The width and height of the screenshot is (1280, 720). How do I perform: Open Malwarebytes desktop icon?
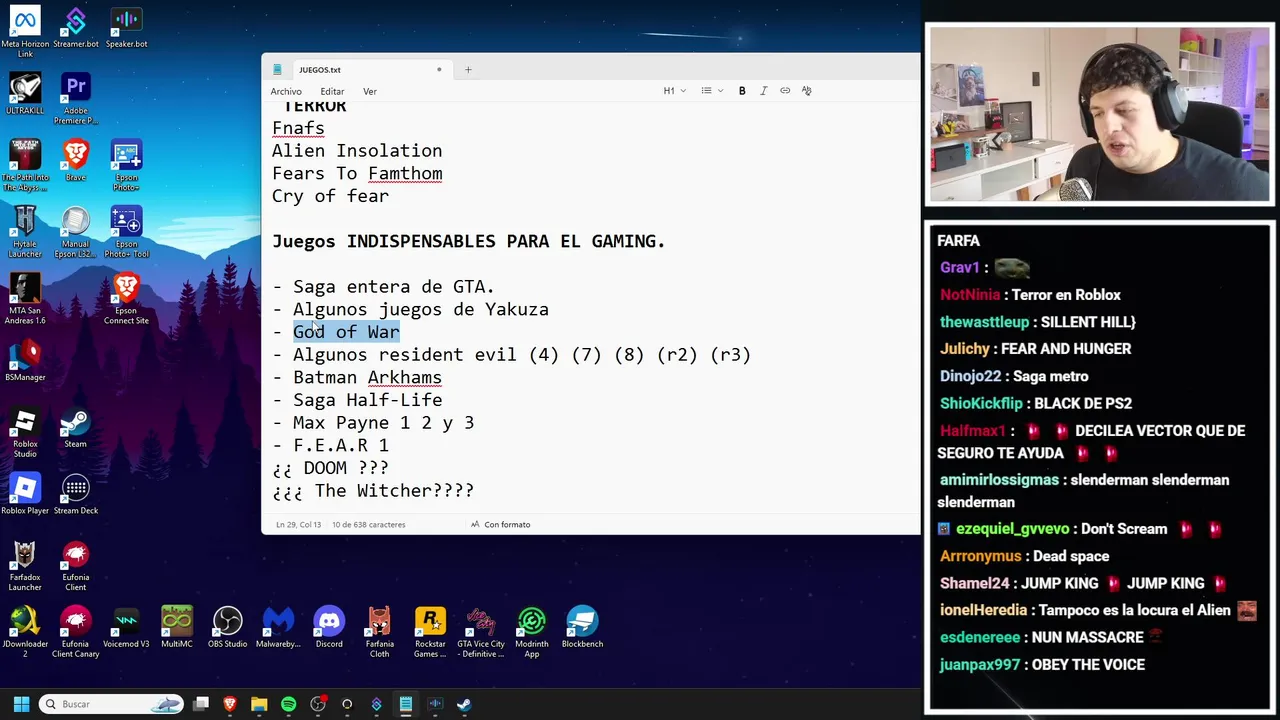tap(278, 627)
